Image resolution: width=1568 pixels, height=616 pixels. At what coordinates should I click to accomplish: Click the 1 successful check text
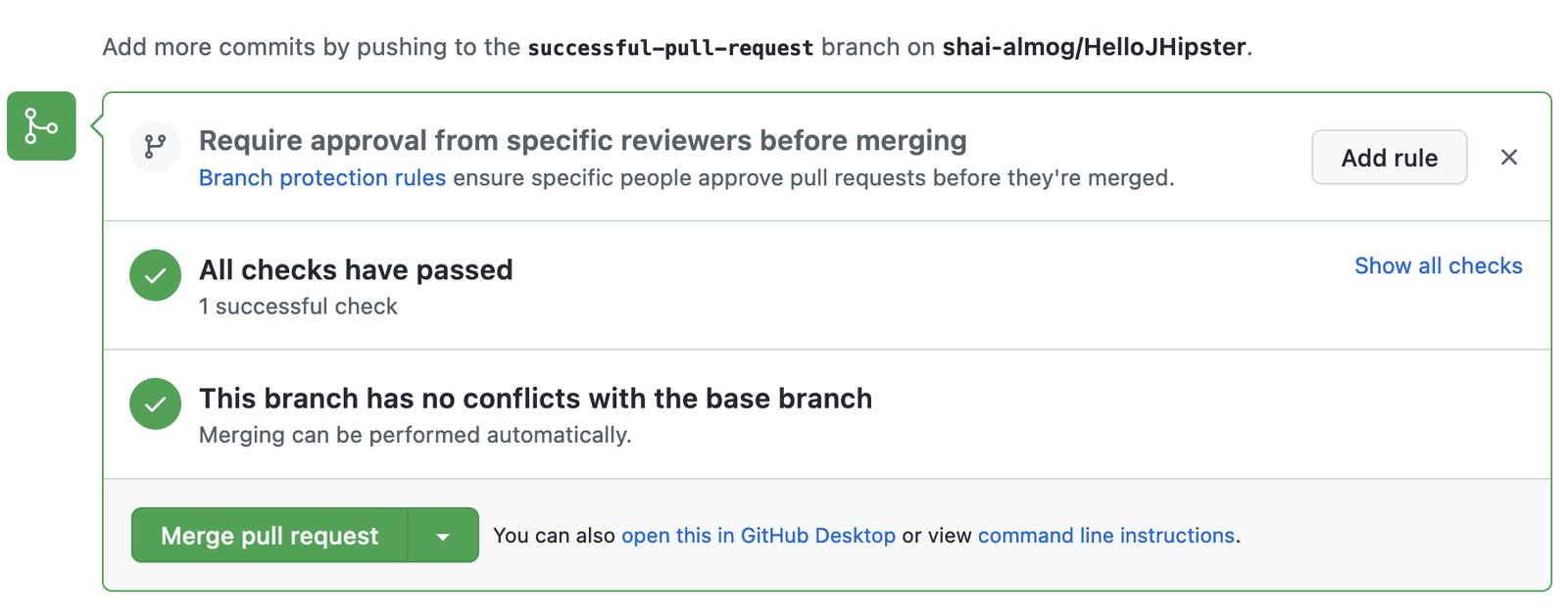(298, 307)
